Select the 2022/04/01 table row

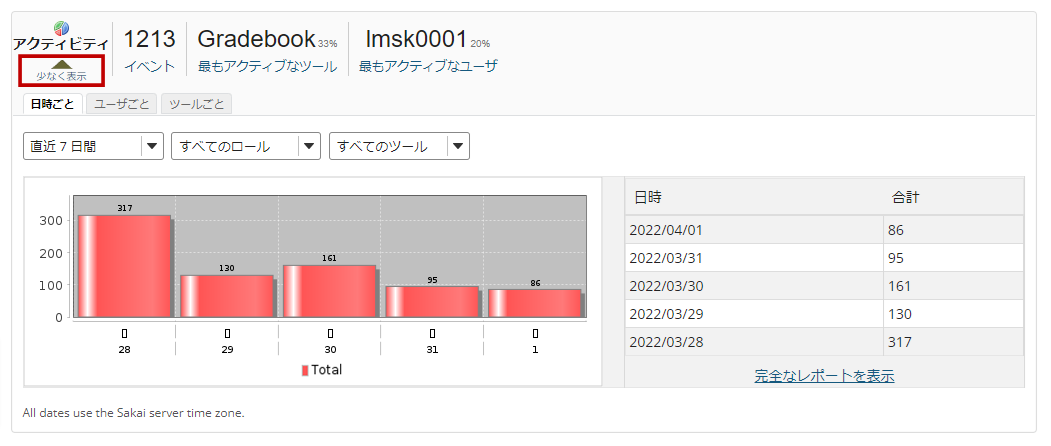tap(824, 230)
